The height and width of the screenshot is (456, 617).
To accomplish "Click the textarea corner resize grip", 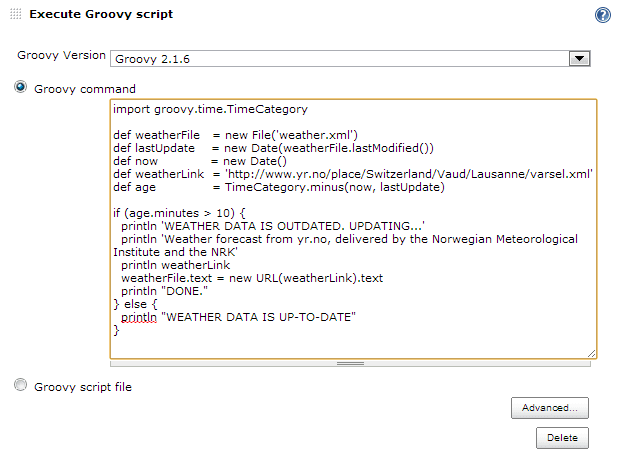I will coord(591,352).
